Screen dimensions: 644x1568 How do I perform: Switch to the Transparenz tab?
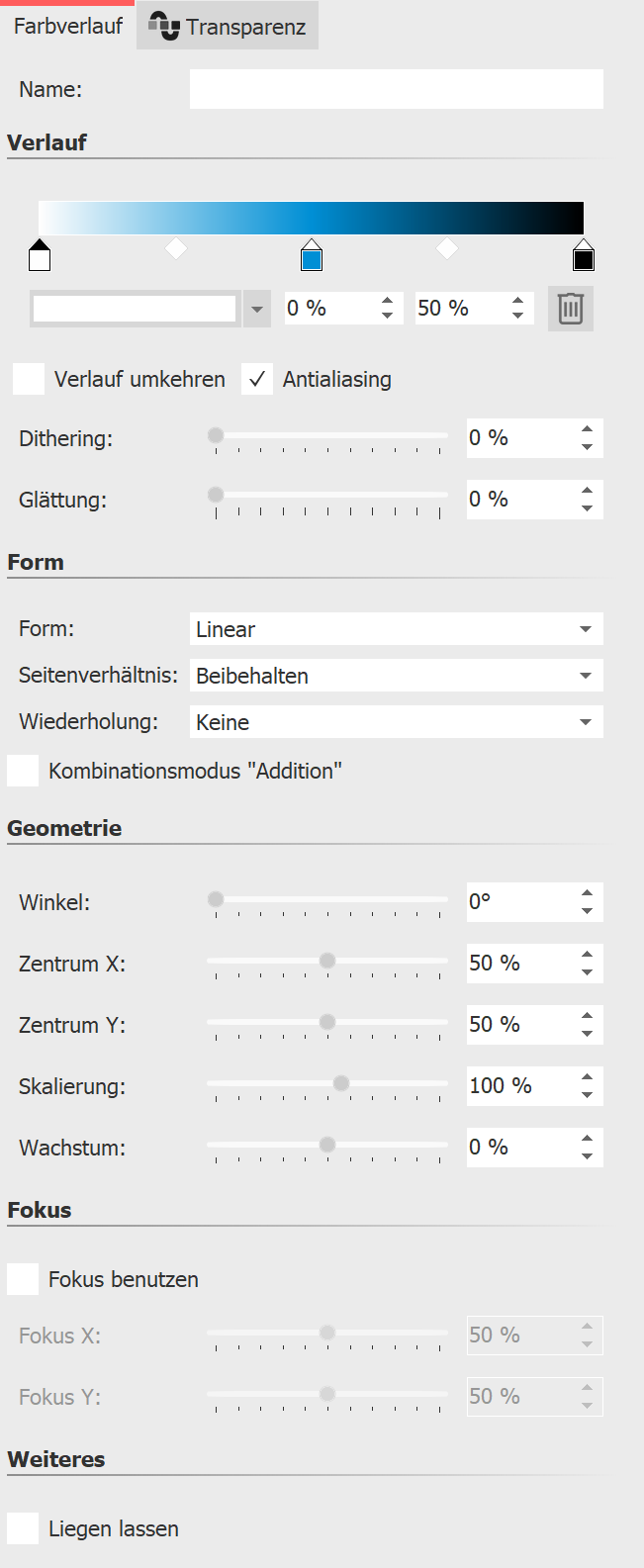[227, 25]
